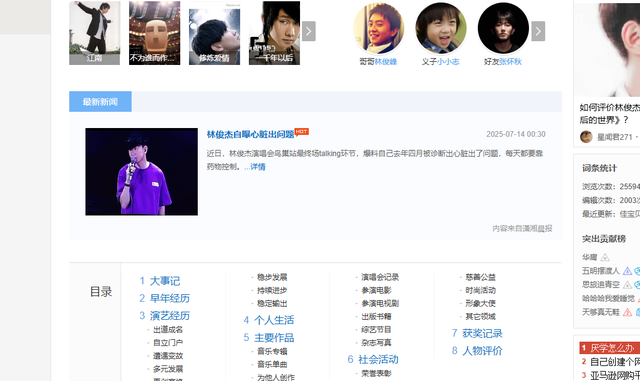
Task: Go to subsection 参演电影
Action: click(376, 290)
